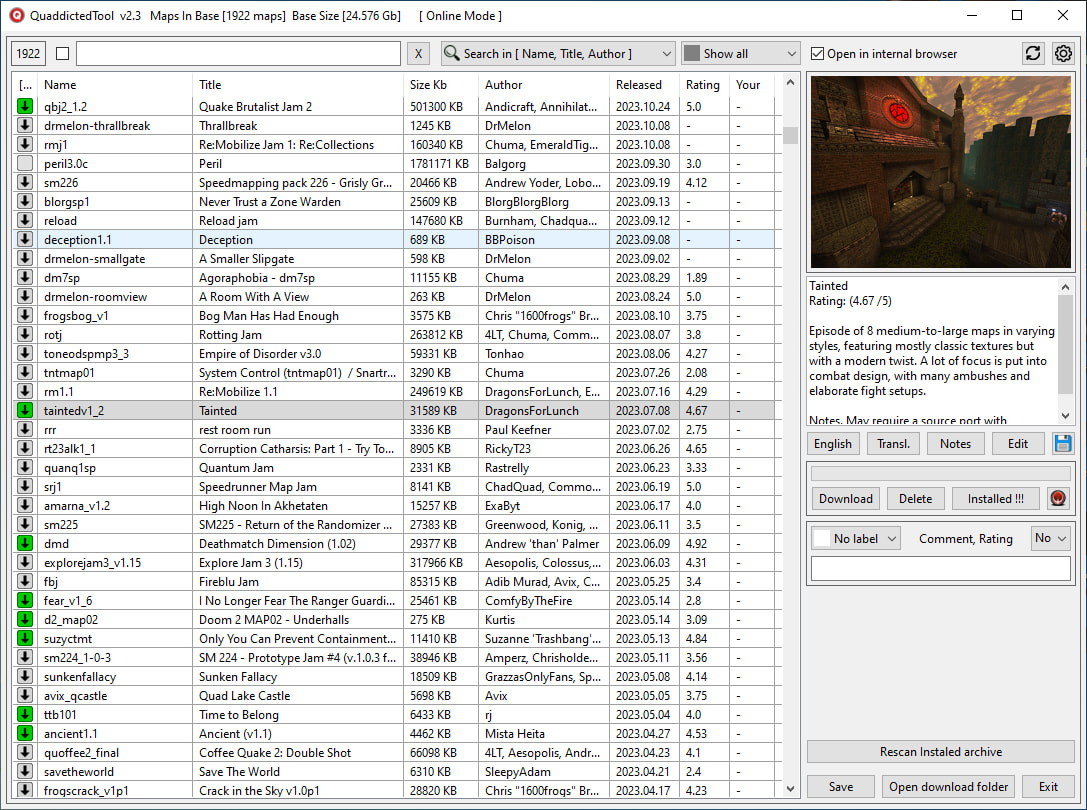1087x810 pixels.
Task: Disable Open in internal browser checkbox
Action: click(x=818, y=54)
